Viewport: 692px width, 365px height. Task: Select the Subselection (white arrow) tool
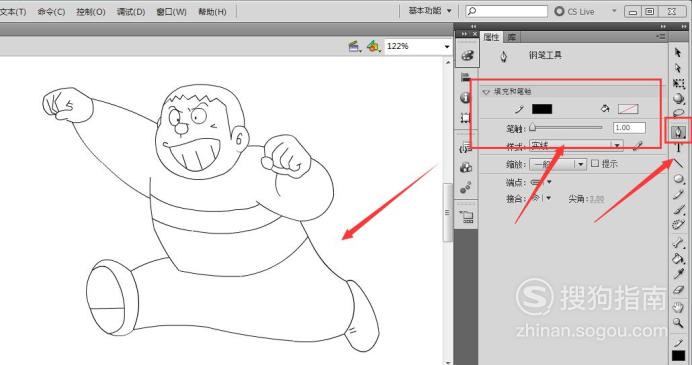[x=678, y=68]
